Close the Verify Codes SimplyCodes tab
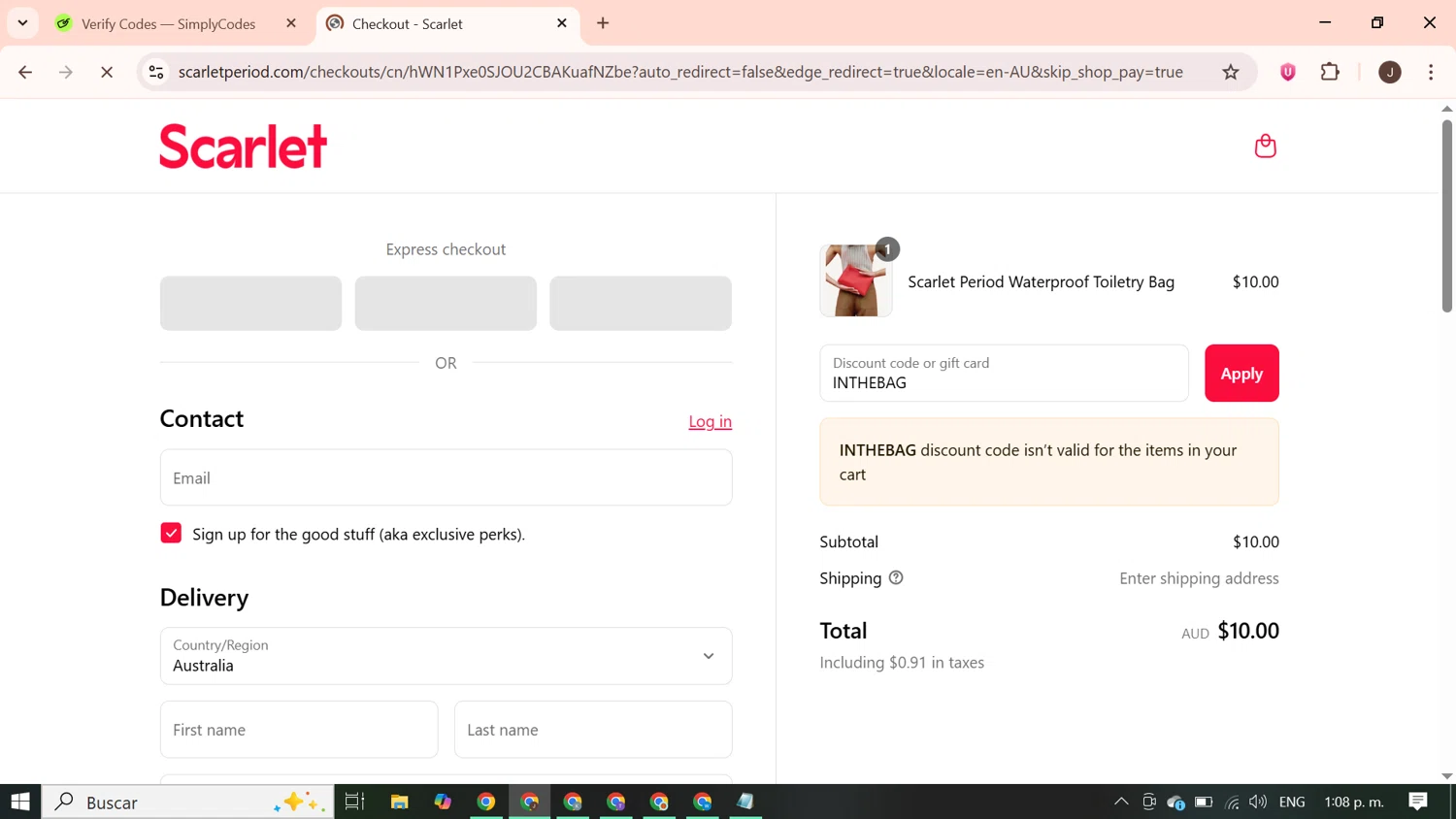 tap(291, 23)
